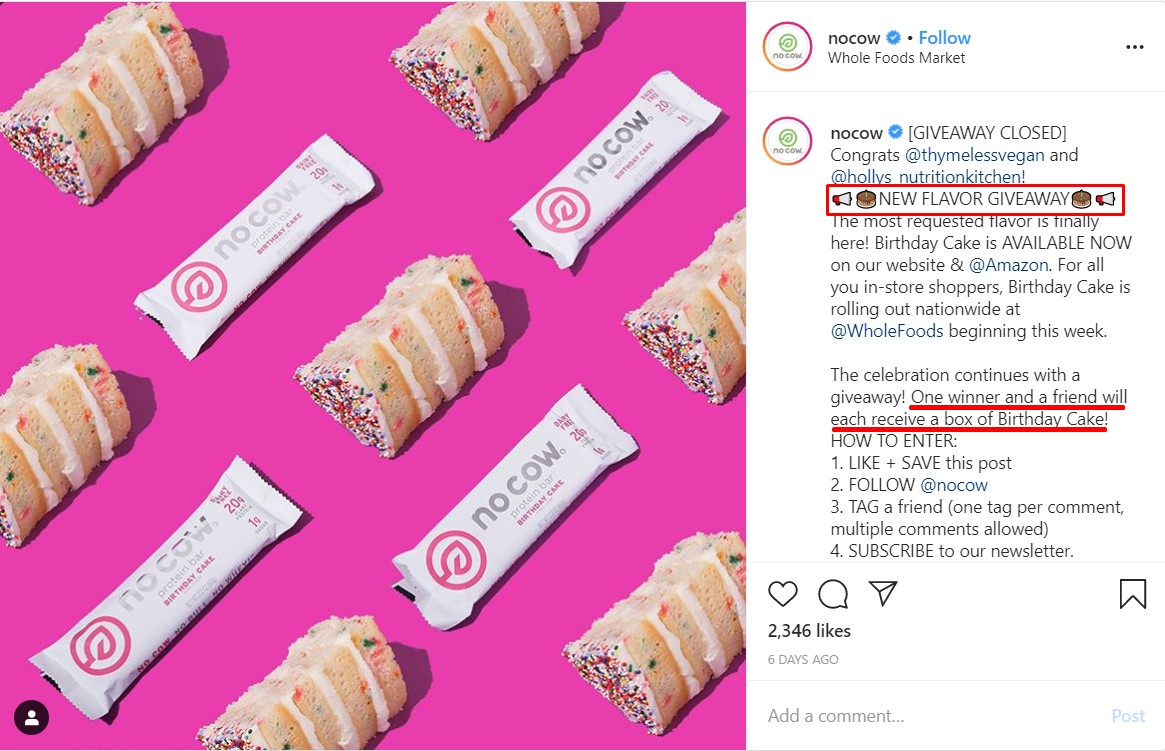Screen dimensions: 1165x751
Task: Like the post with the heart icon
Action: (782, 594)
